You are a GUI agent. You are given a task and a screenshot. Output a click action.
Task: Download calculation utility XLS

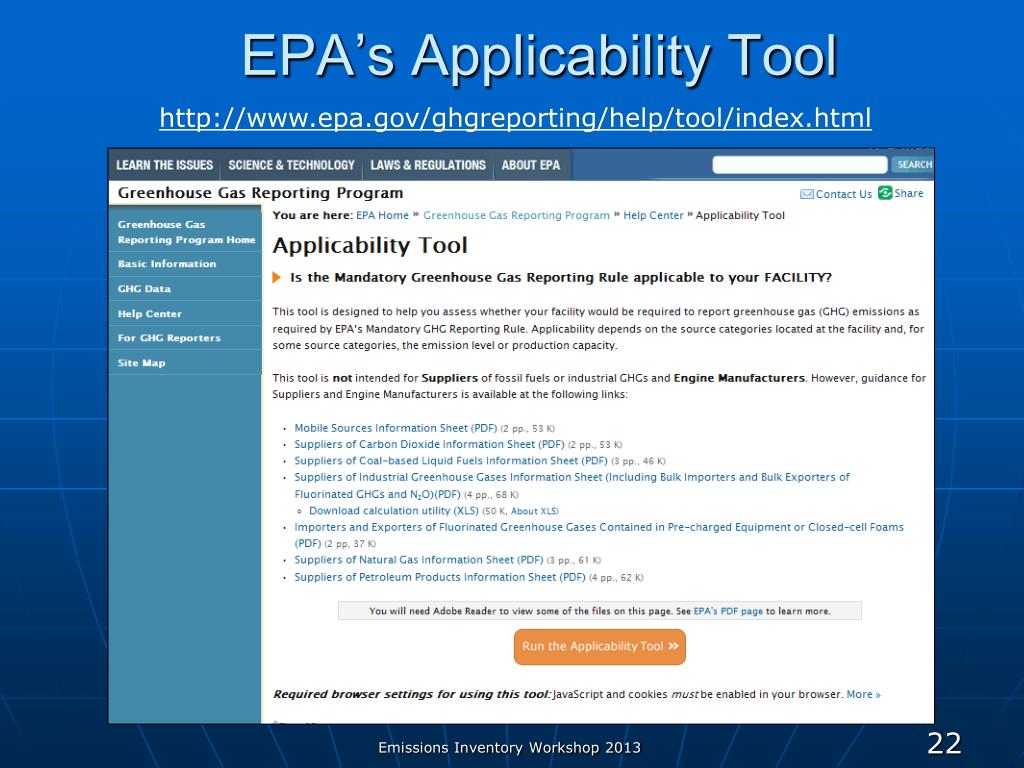(394, 511)
